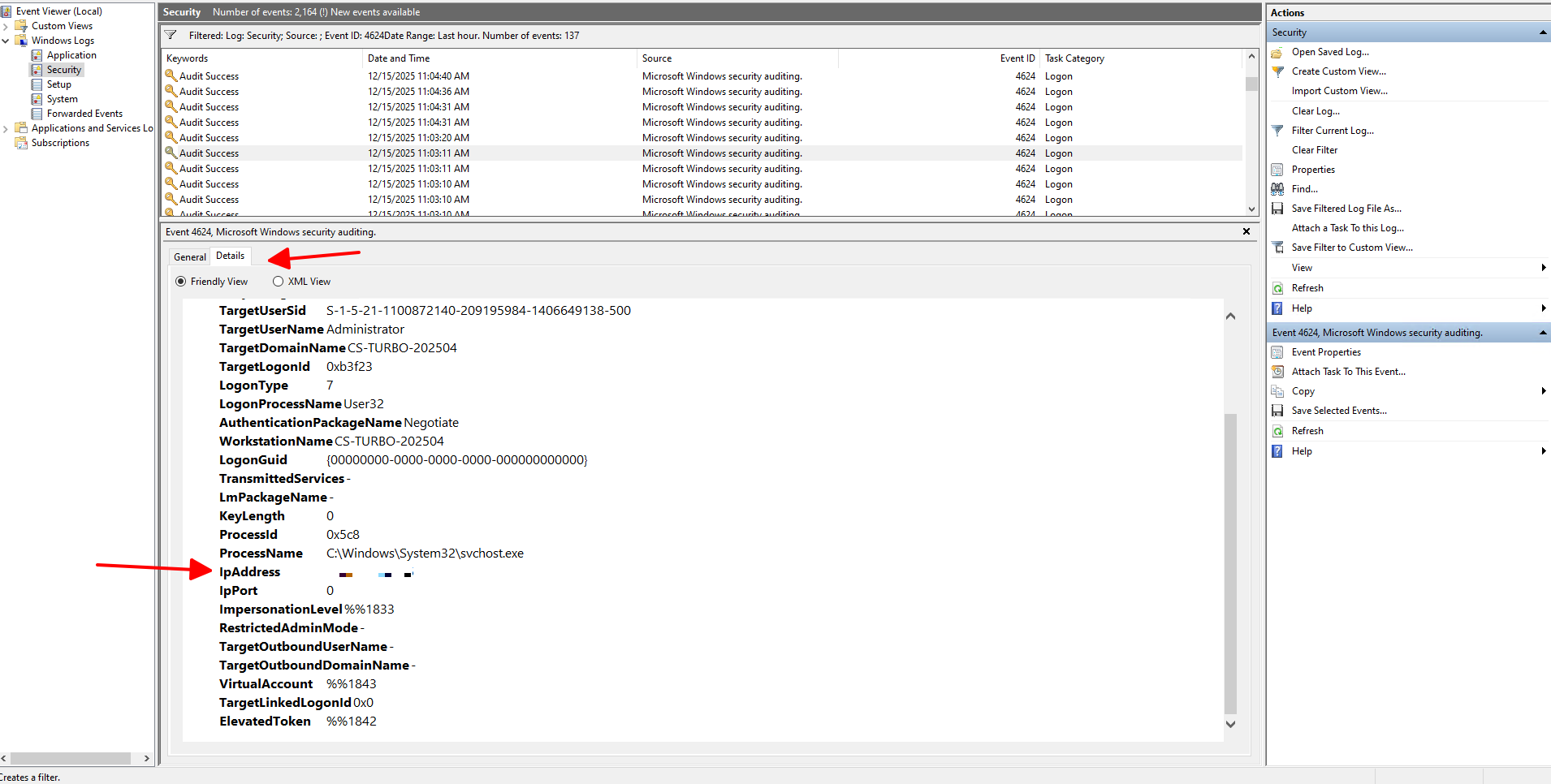Click the Event Properties icon

click(x=1277, y=352)
